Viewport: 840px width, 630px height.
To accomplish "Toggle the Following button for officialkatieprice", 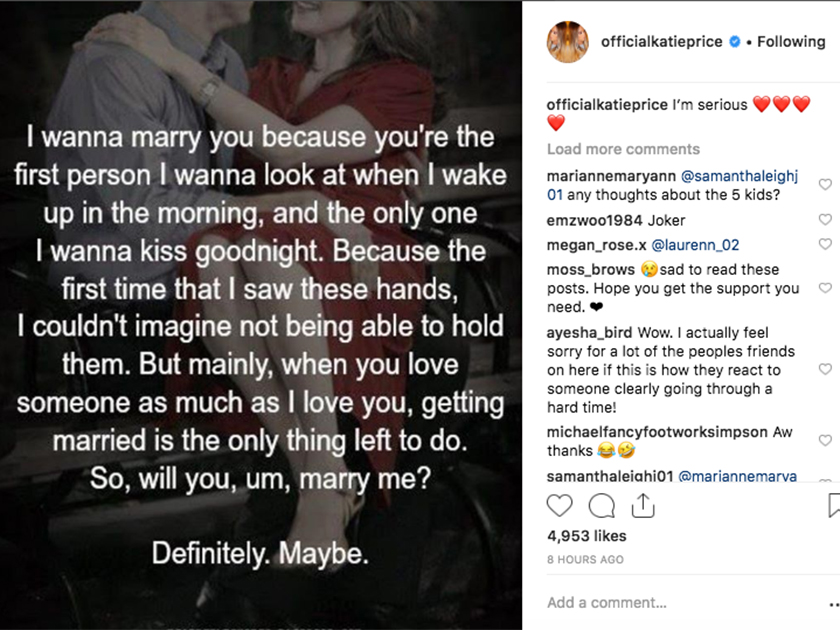I will (x=791, y=42).
